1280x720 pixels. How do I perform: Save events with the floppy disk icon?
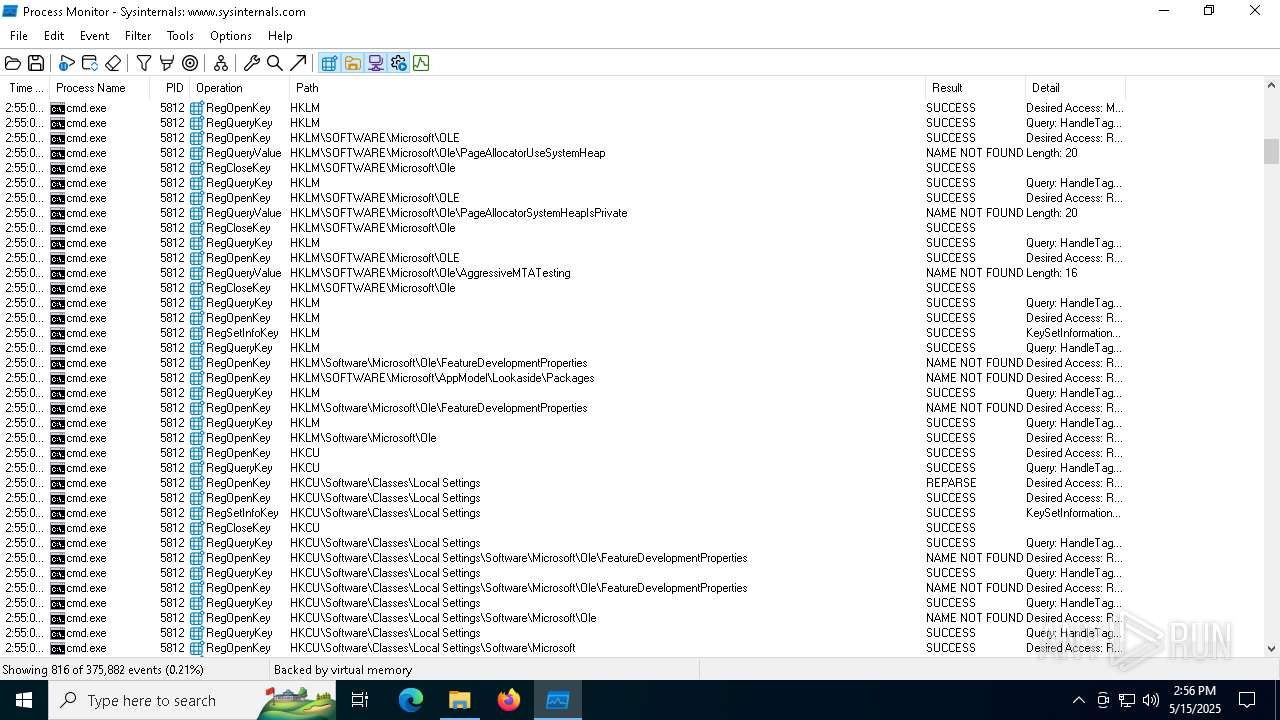36,63
